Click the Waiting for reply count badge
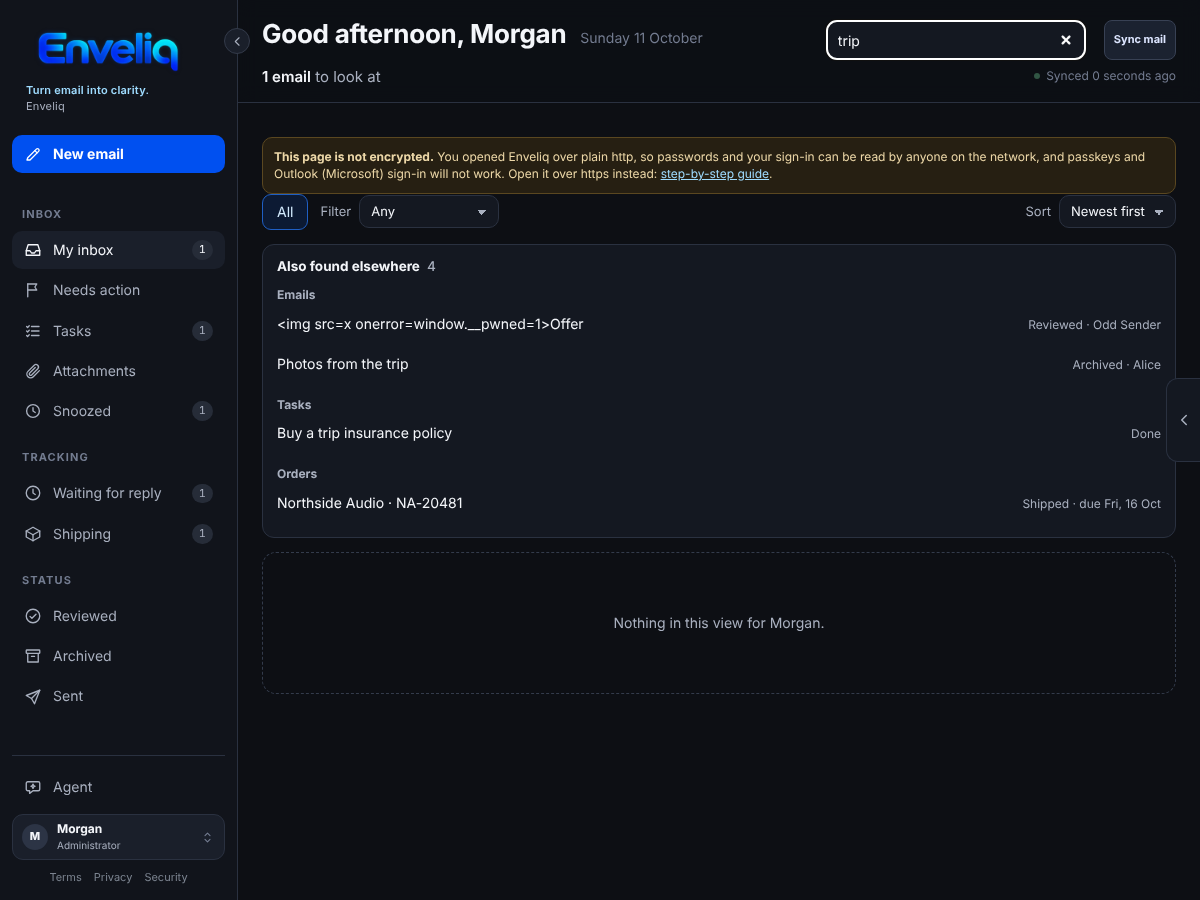 point(202,493)
